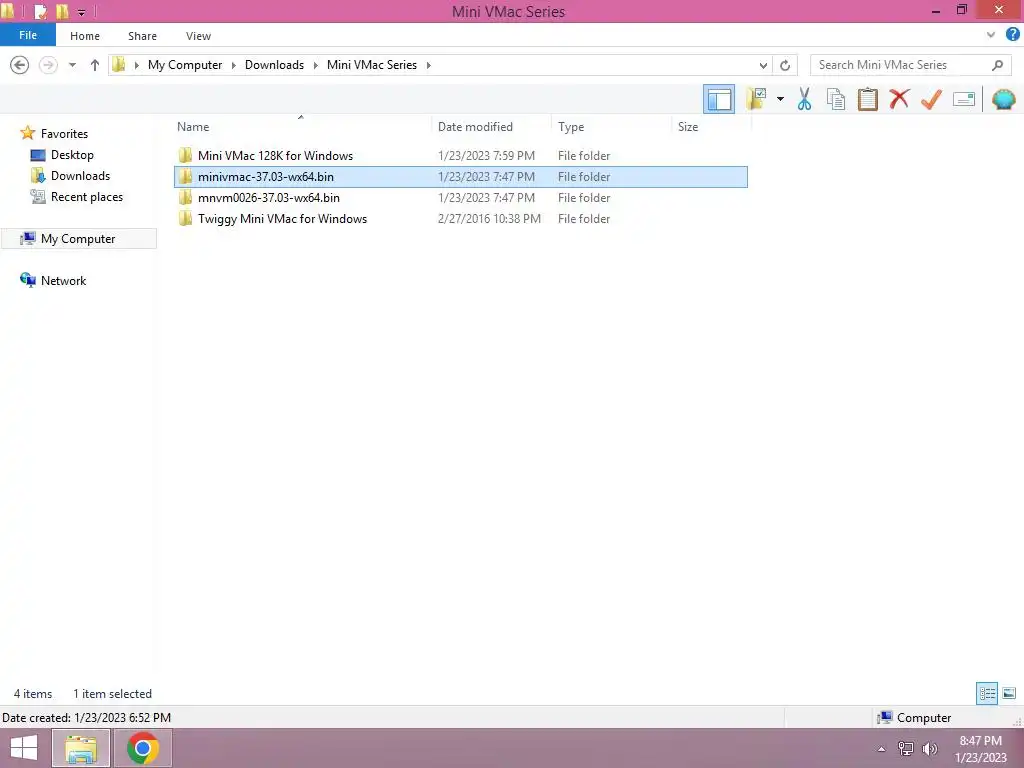This screenshot has width=1024, height=768.
Task: Open the File menu tab
Action: (x=28, y=35)
